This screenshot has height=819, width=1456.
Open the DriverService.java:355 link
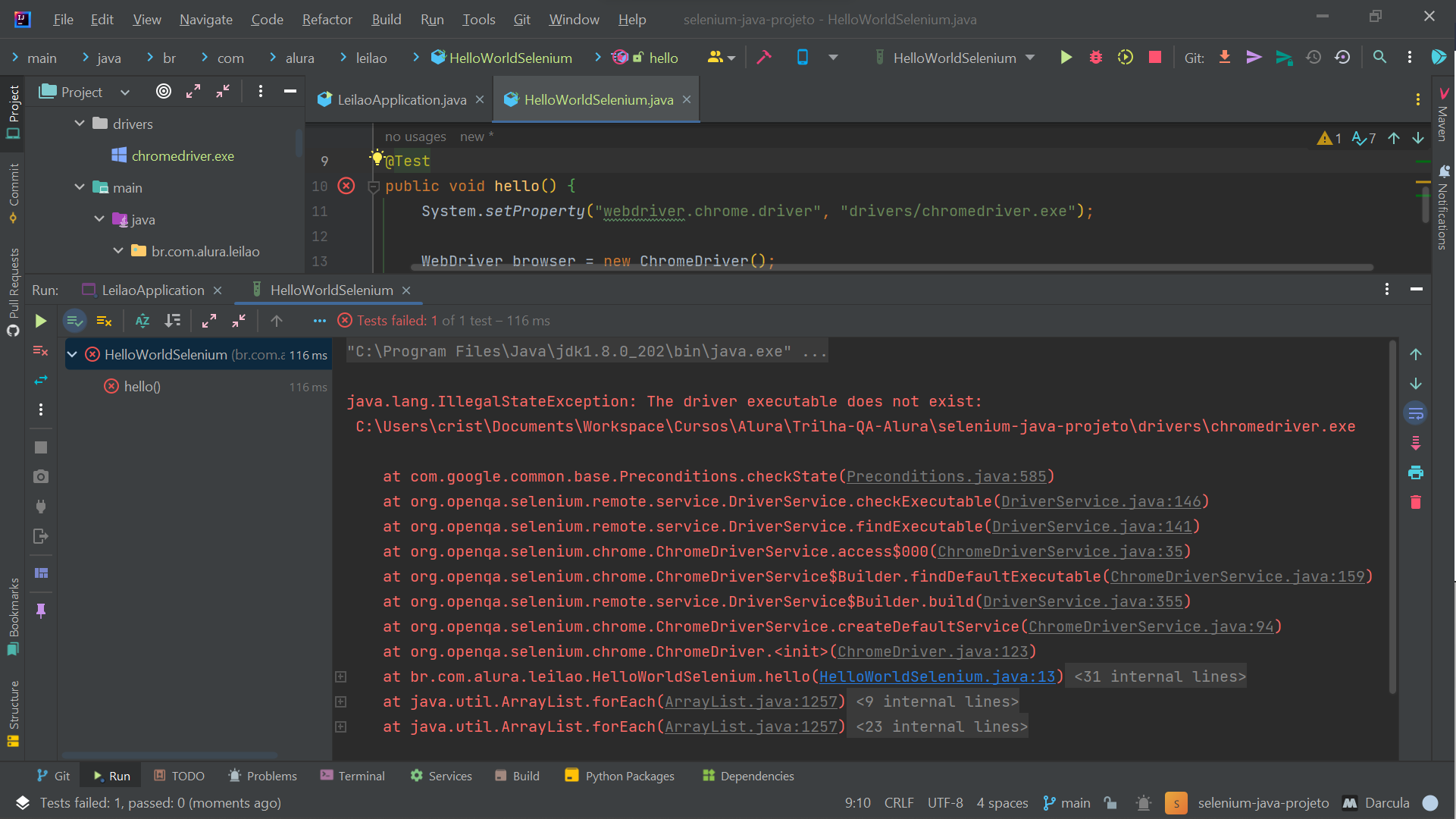(x=1082, y=601)
